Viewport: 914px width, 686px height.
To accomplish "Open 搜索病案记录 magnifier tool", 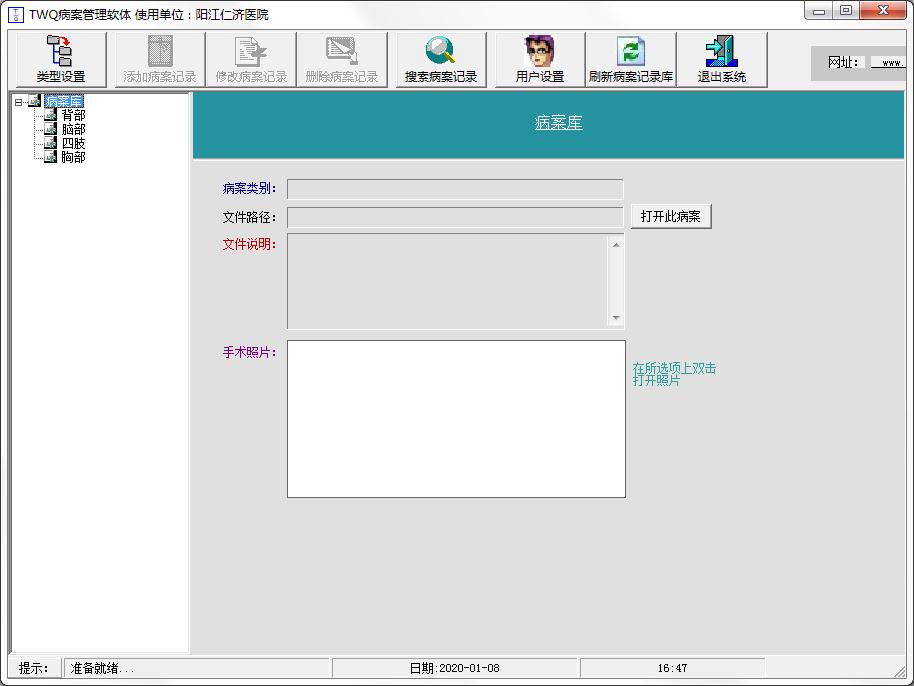I will 441,59.
